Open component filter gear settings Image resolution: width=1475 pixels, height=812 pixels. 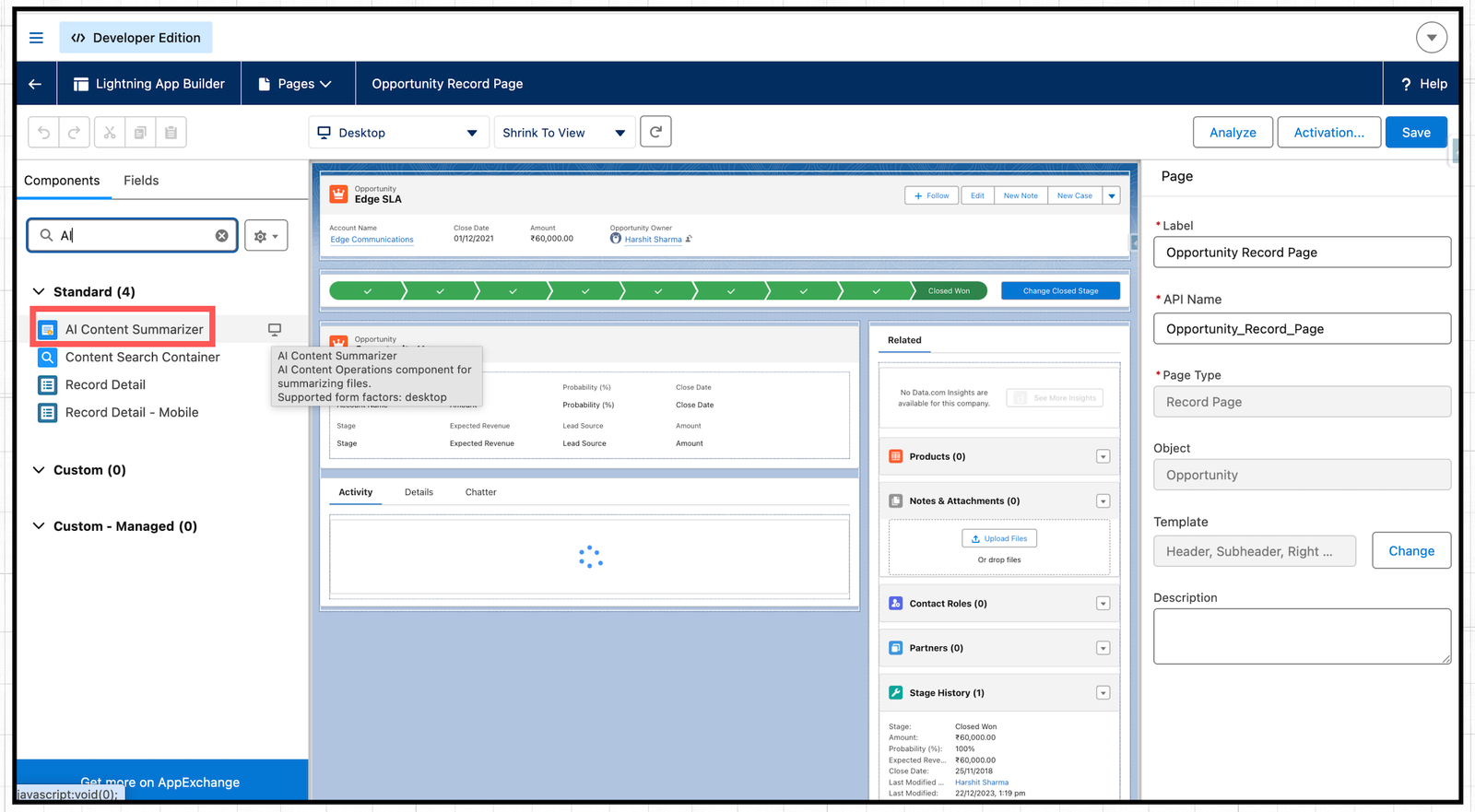click(x=265, y=236)
